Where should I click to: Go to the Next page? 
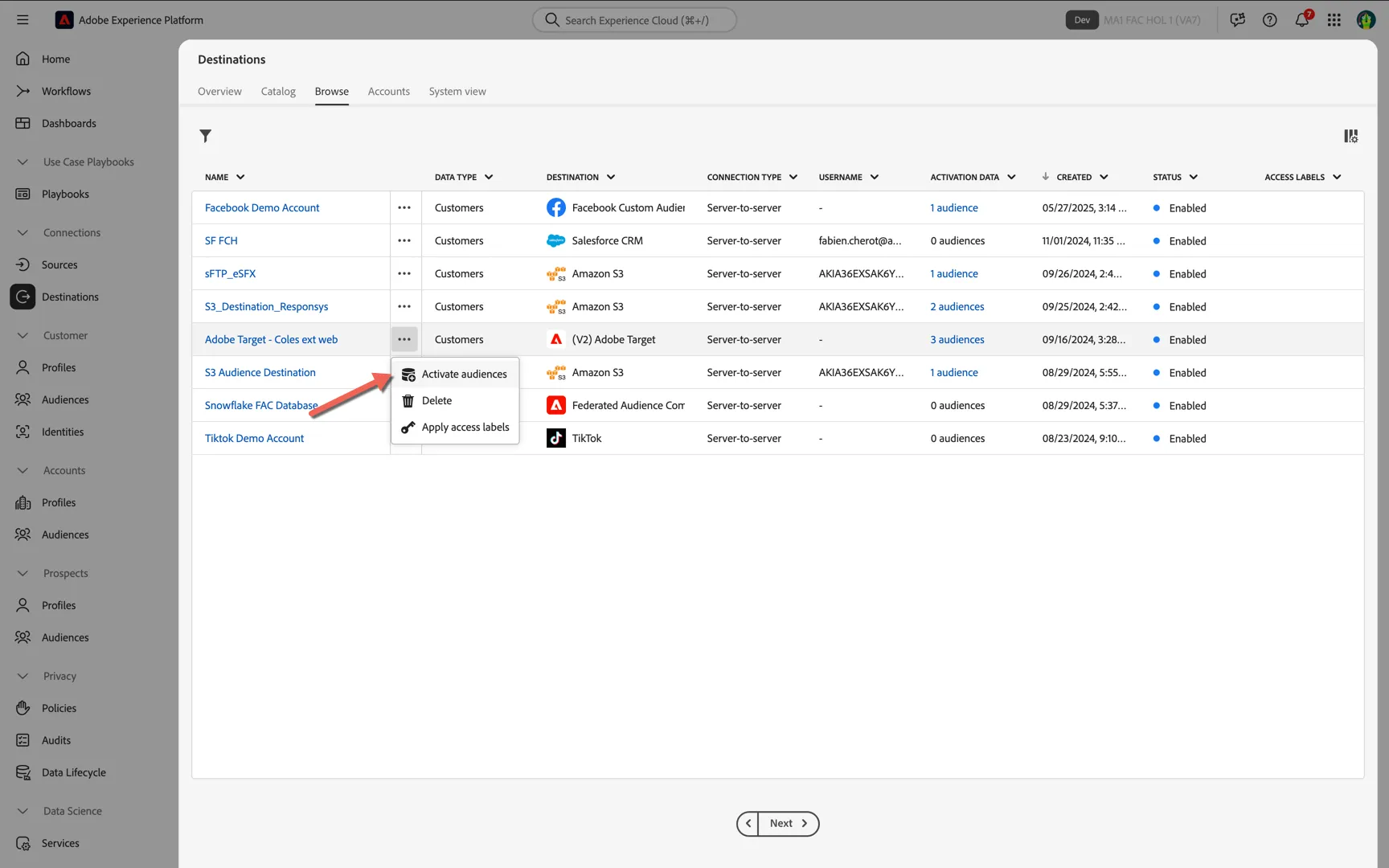789,823
